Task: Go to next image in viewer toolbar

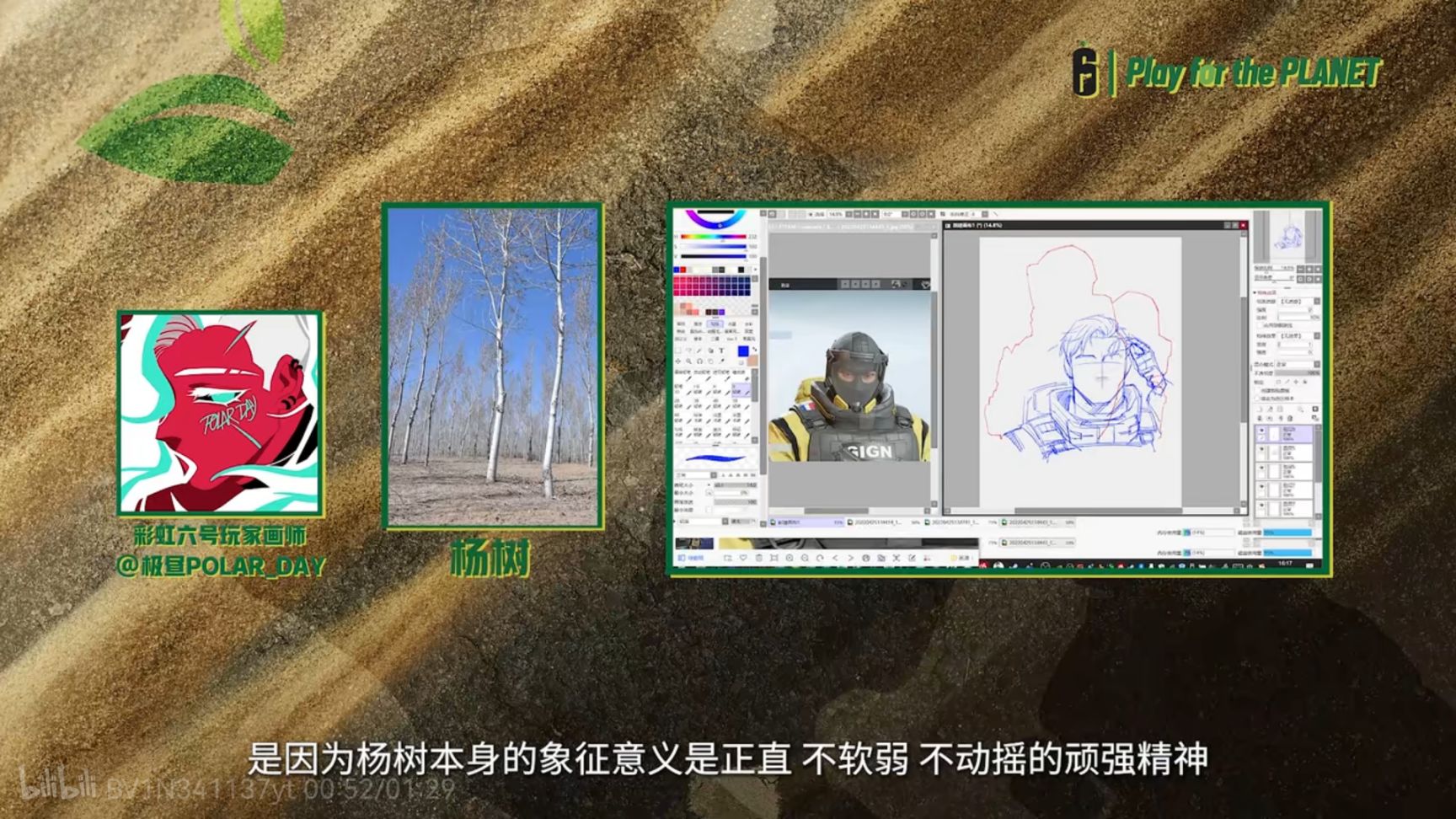Action: [850, 558]
